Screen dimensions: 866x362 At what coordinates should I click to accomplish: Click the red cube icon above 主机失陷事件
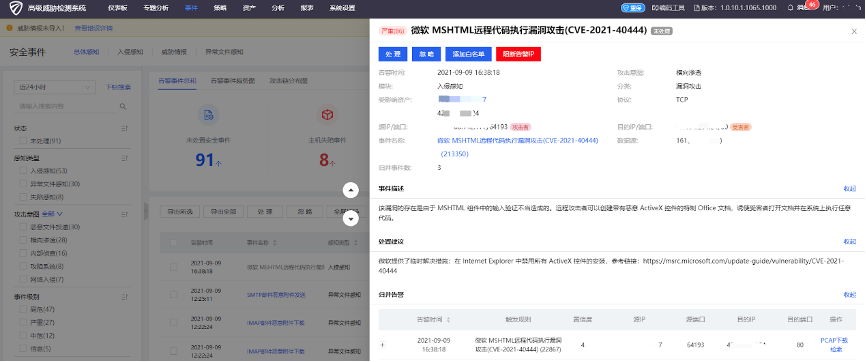click(328, 115)
